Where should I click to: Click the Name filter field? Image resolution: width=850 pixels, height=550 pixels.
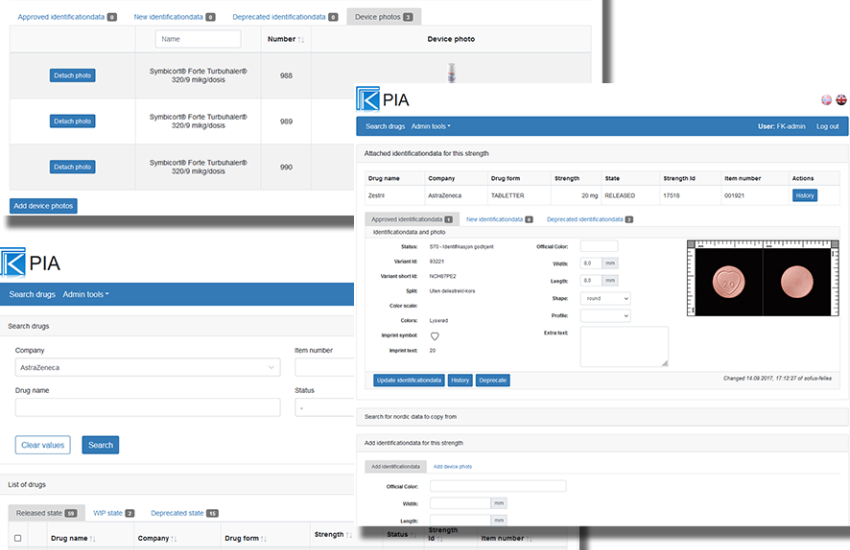[198, 39]
